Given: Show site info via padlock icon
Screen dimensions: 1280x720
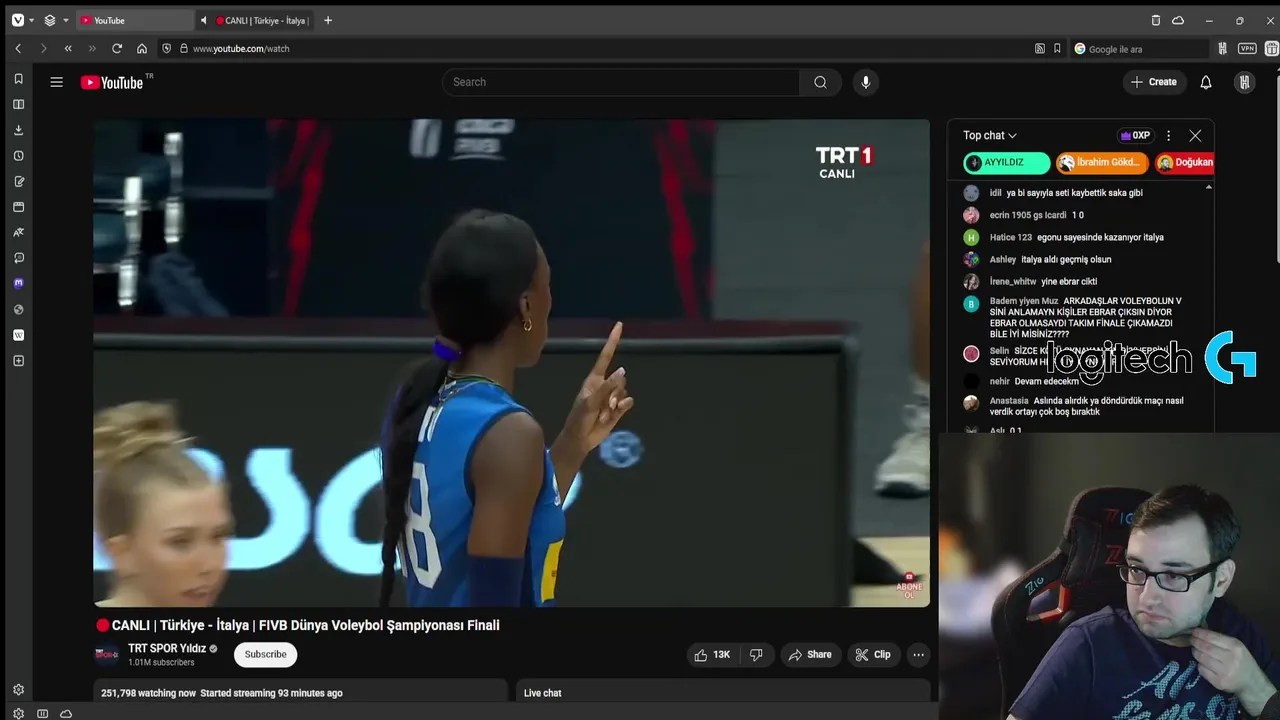Looking at the screenshot, I should (x=183, y=48).
